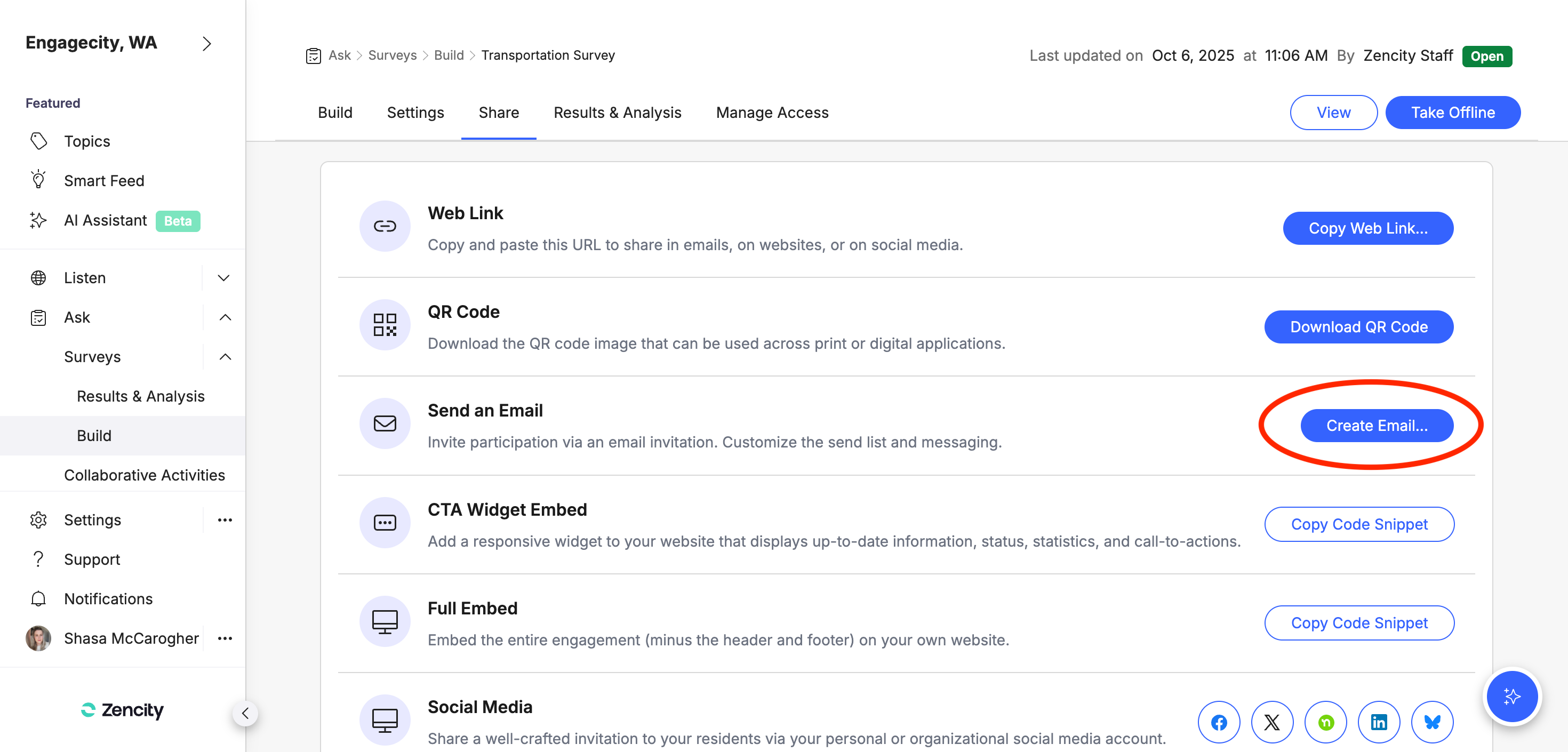Open Settings more options ellipsis

pos(225,519)
